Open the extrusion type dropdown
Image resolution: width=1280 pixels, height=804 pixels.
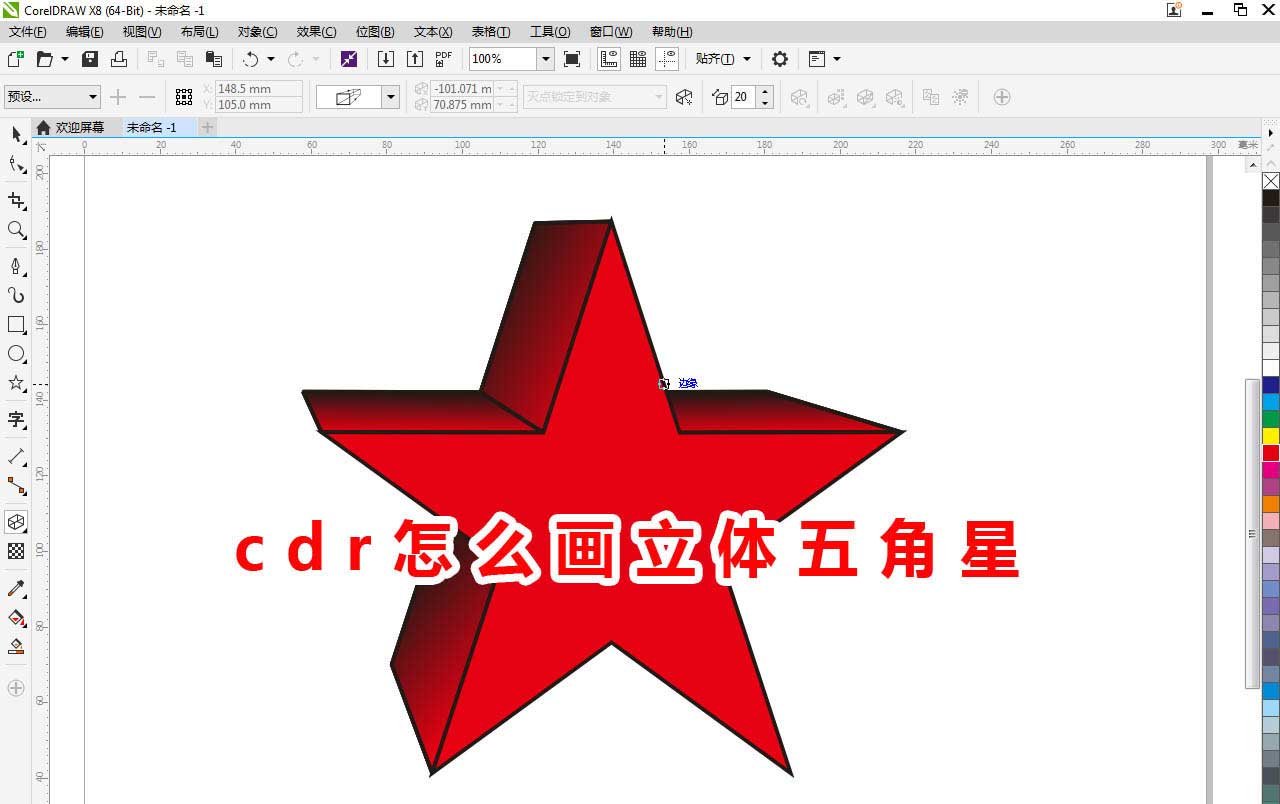(x=391, y=97)
